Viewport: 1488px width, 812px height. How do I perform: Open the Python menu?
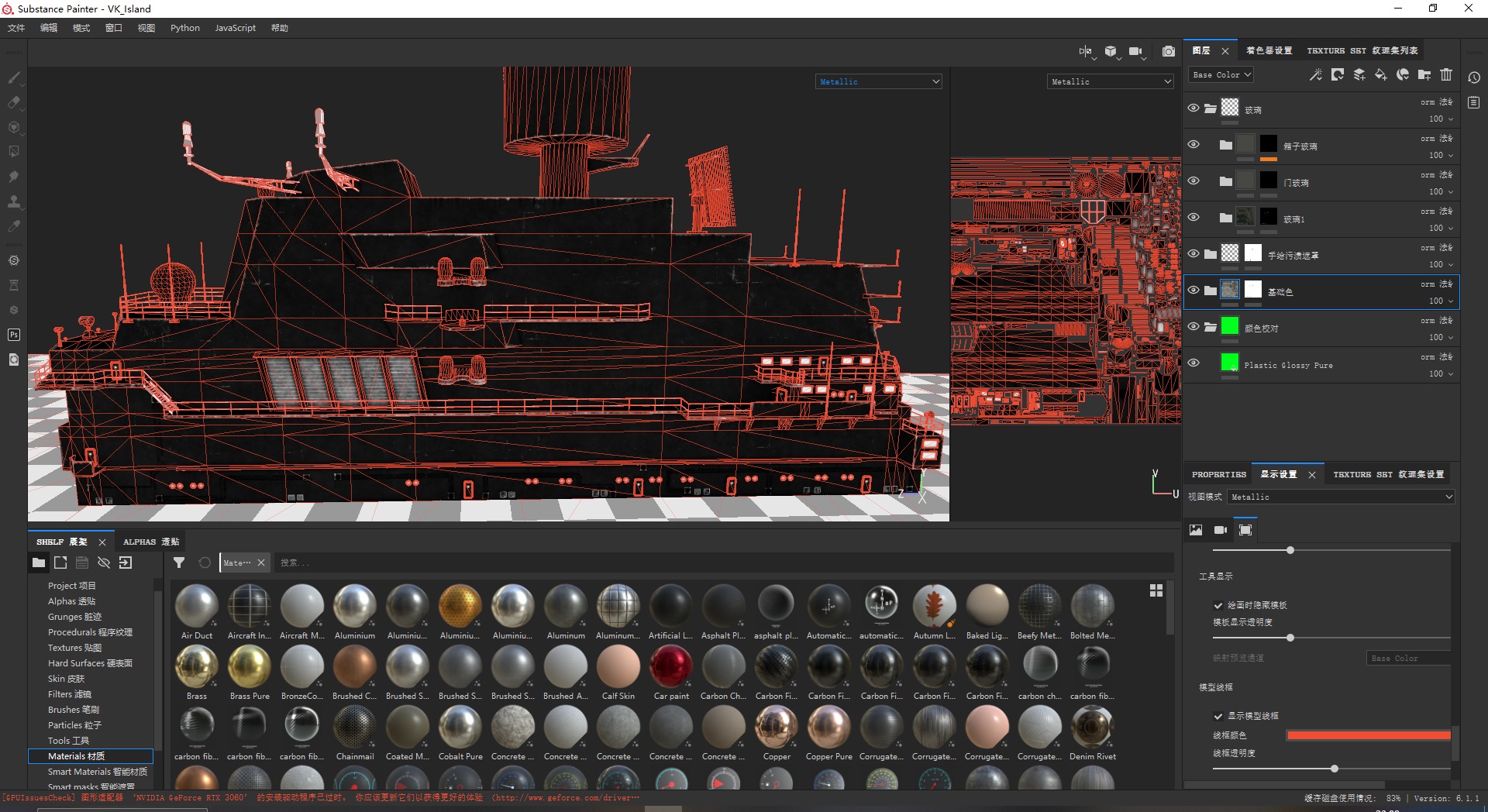click(x=185, y=28)
